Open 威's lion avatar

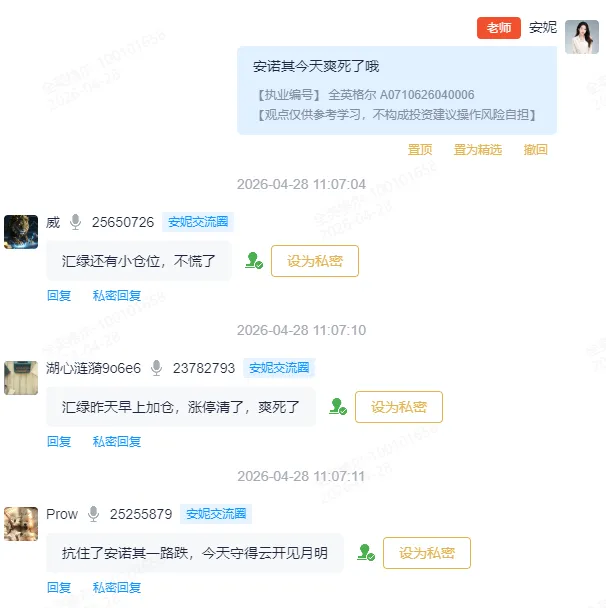(21, 232)
